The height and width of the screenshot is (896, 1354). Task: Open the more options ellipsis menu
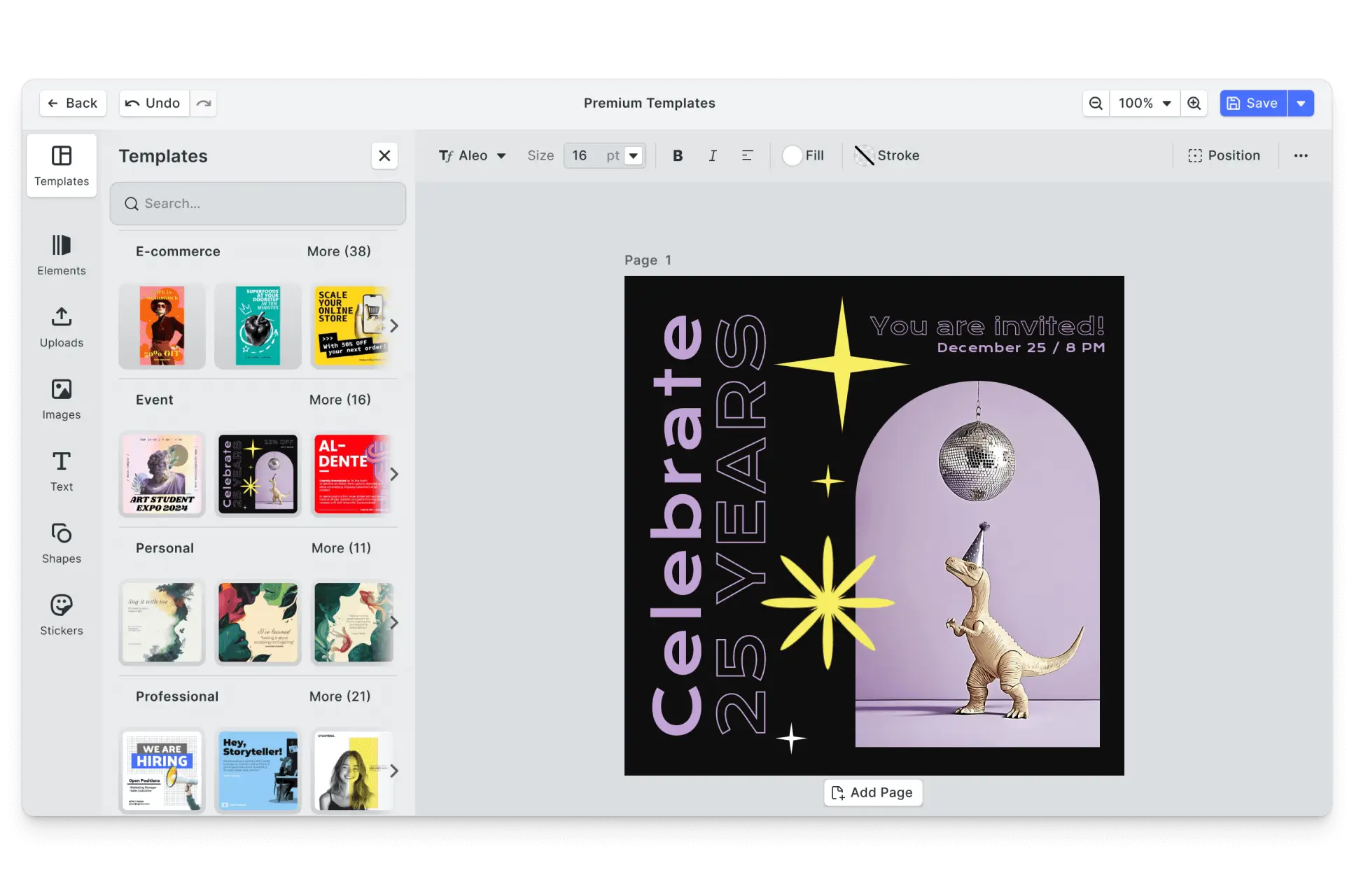(x=1301, y=155)
